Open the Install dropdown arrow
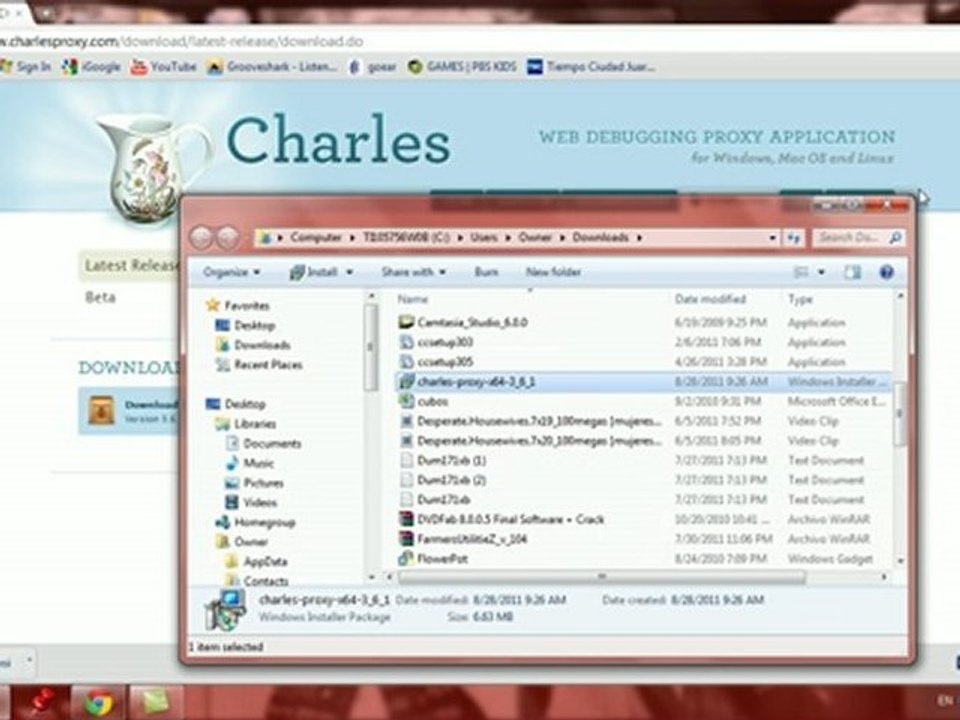 tap(350, 272)
